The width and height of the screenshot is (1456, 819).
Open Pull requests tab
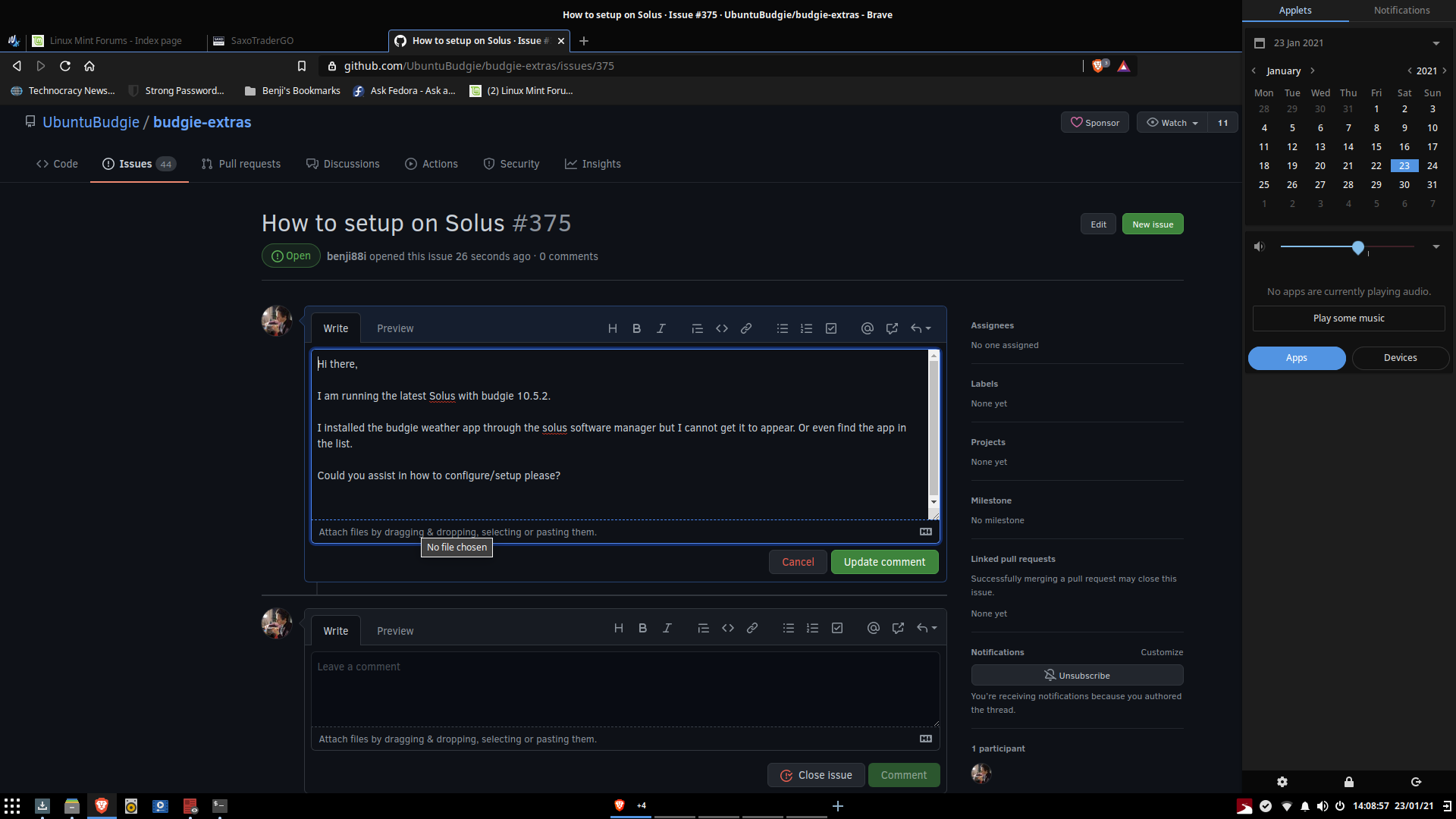pyautogui.click(x=241, y=164)
